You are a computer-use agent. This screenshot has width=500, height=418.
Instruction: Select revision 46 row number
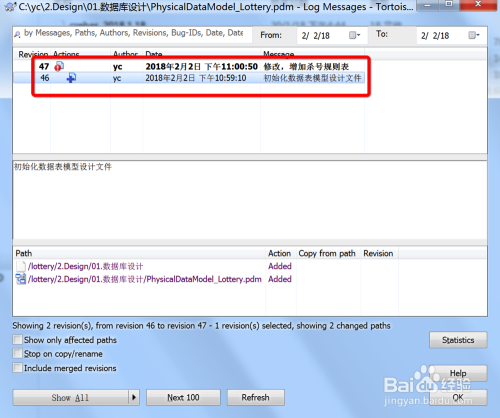pyautogui.click(x=45, y=78)
